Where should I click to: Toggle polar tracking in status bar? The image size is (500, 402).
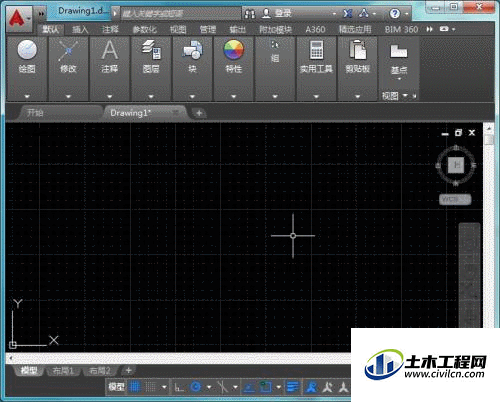(196, 387)
